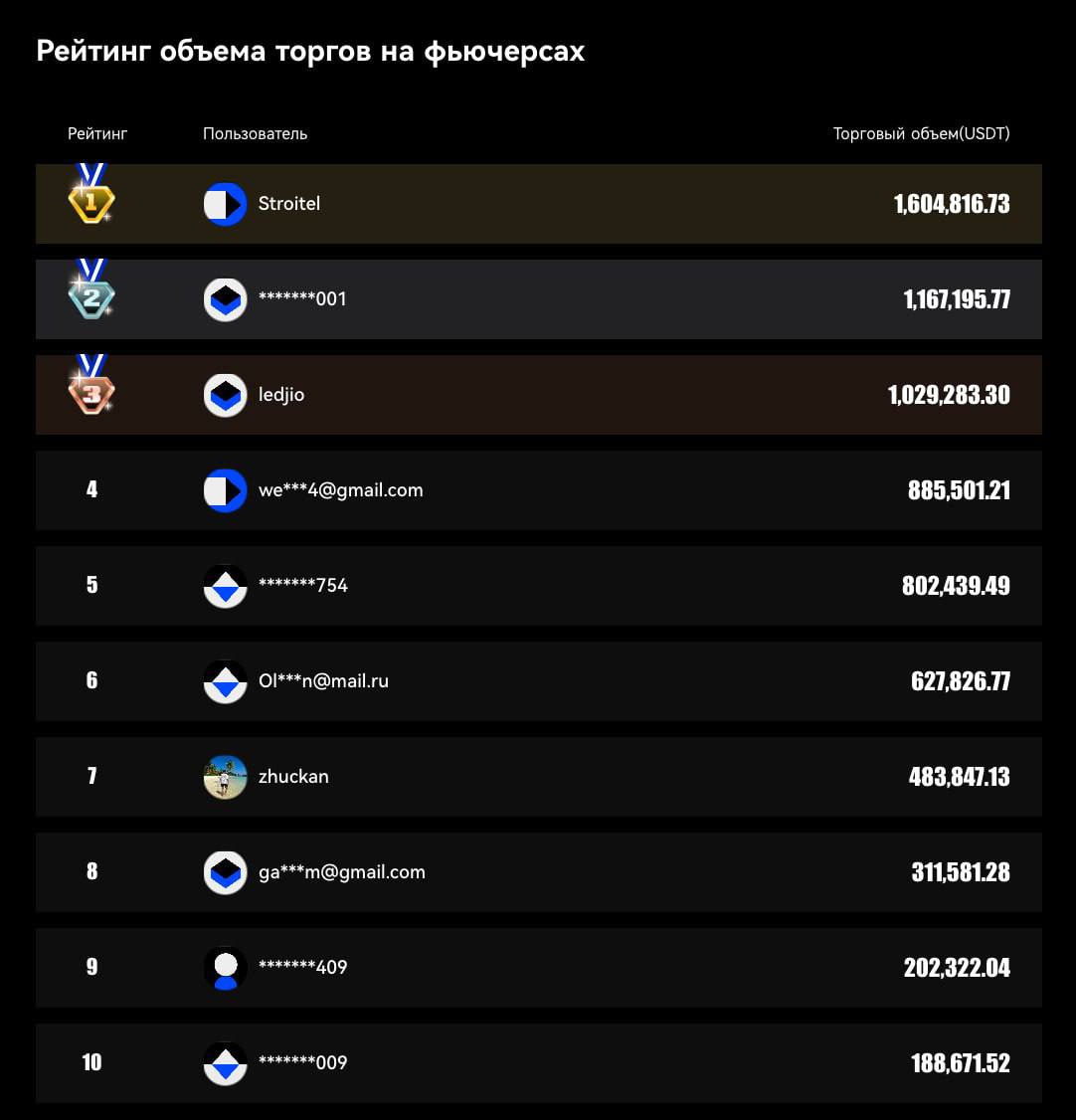Click the rank number 10
This screenshot has height=1120, width=1076.
pyautogui.click(x=91, y=1063)
